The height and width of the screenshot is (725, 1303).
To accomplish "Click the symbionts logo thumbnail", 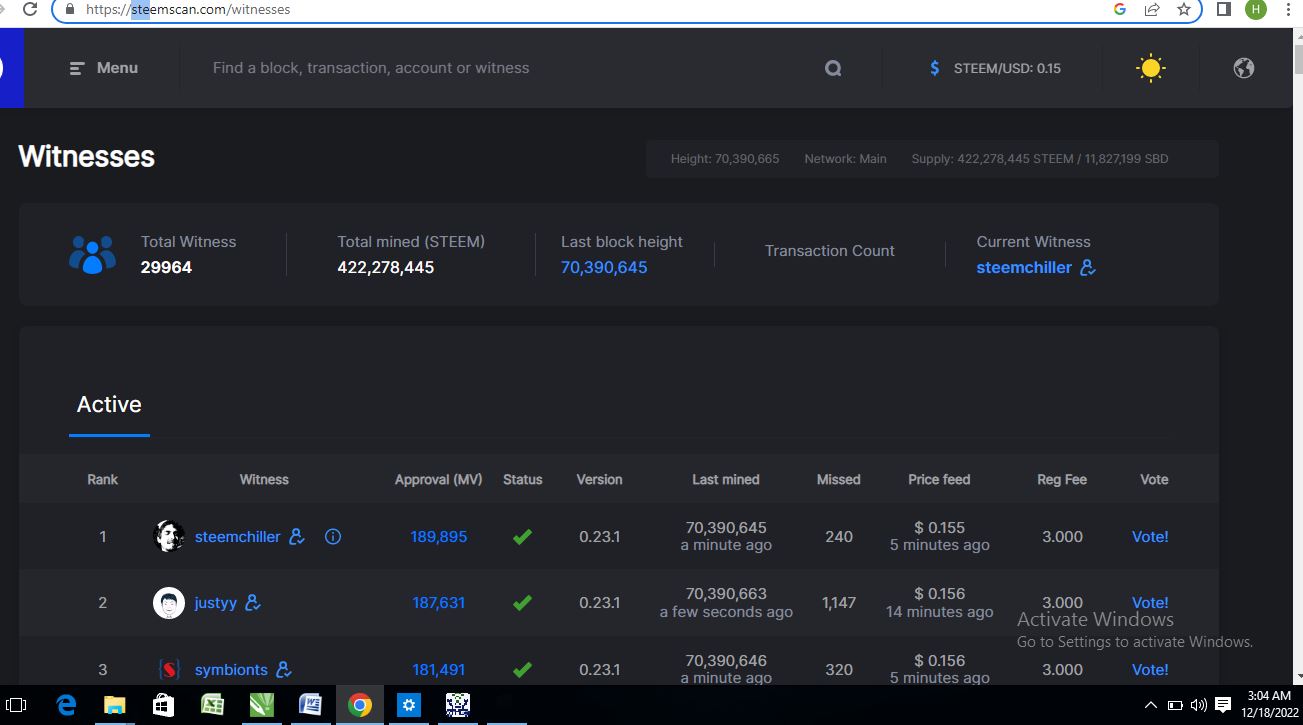I will (169, 669).
